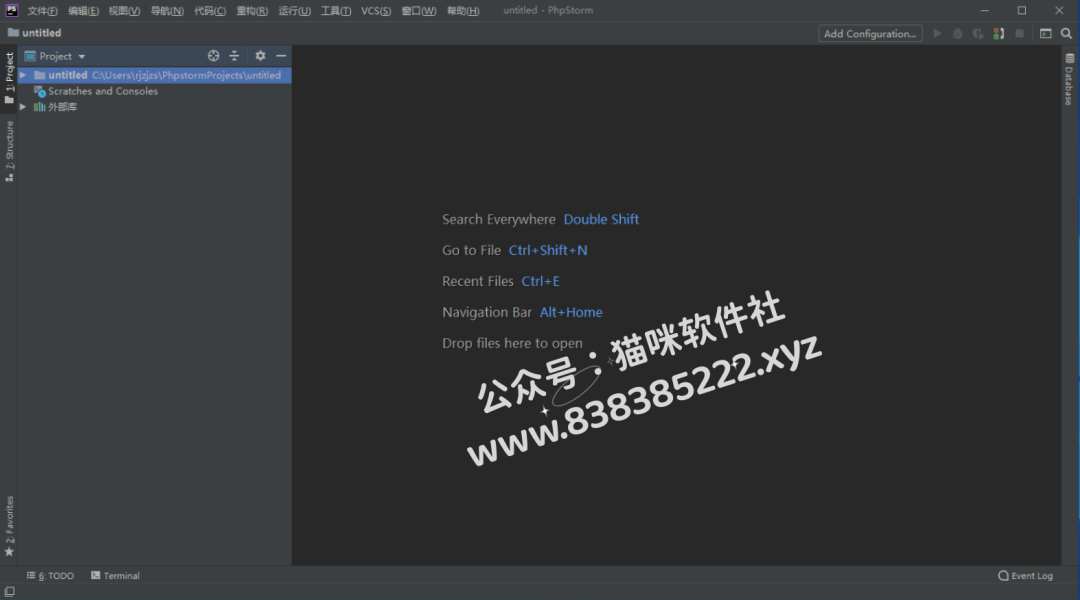The height and width of the screenshot is (600, 1080).
Task: Click the tool windows icon in status bar
Action: coord(10,592)
